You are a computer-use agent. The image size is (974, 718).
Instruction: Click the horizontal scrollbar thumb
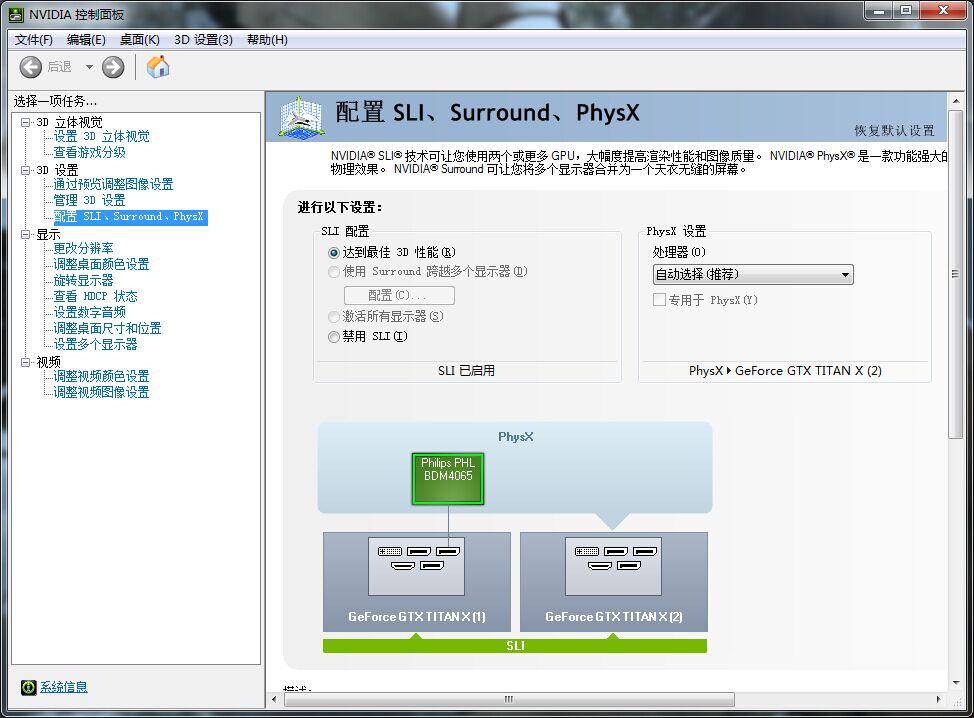[x=509, y=699]
